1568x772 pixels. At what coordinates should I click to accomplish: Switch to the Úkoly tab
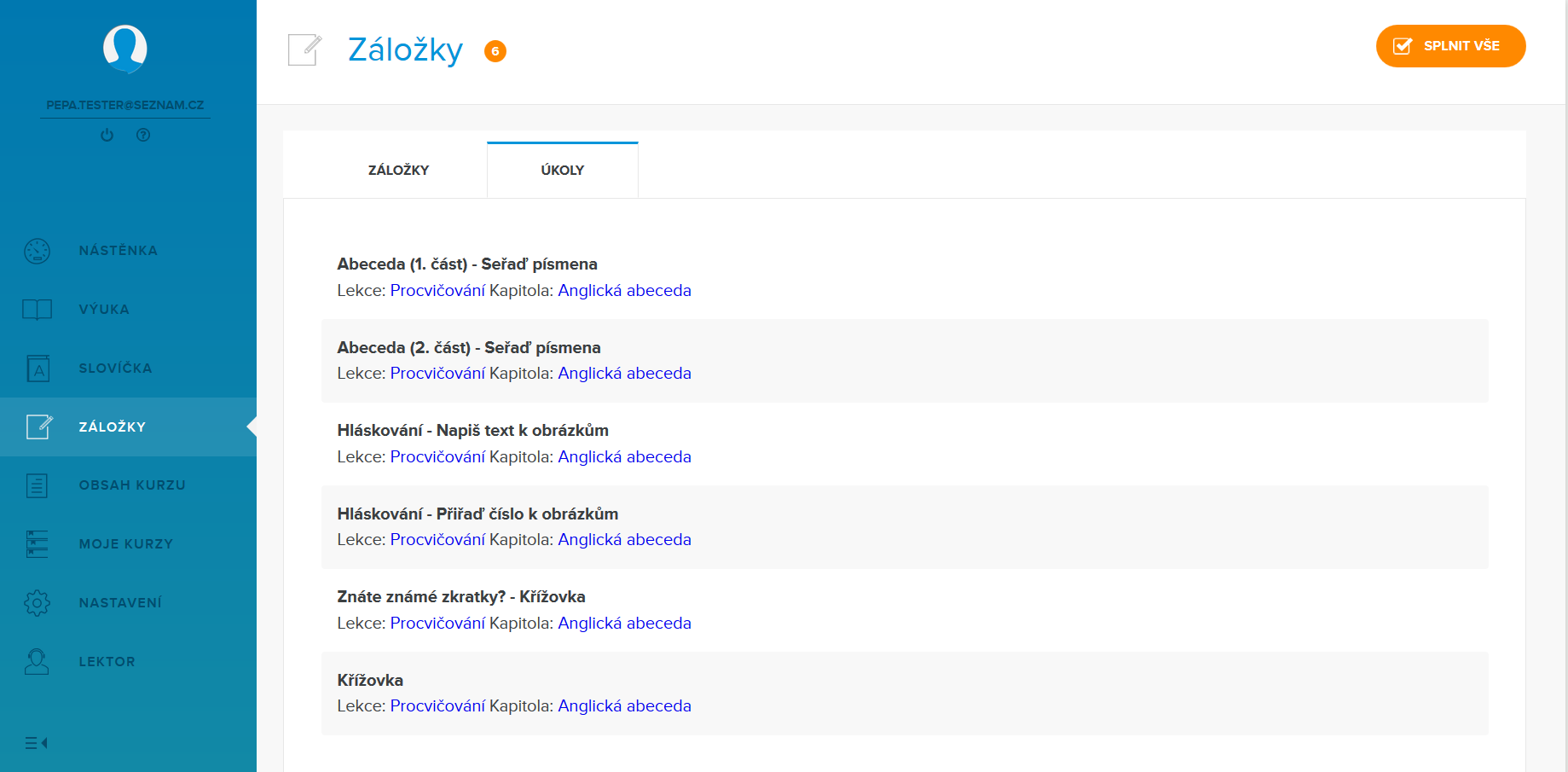563,171
